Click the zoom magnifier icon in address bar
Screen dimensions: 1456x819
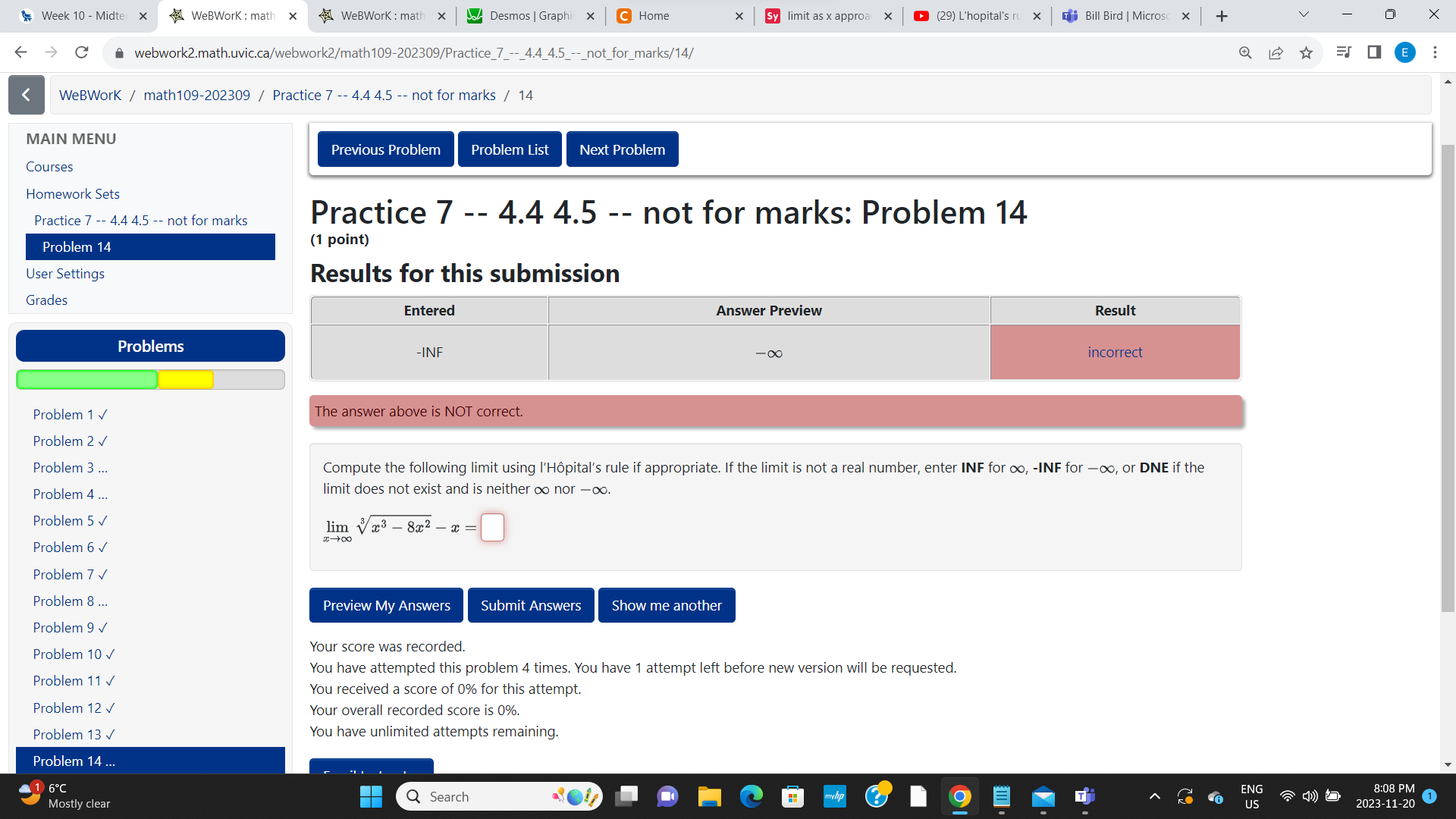point(1246,52)
